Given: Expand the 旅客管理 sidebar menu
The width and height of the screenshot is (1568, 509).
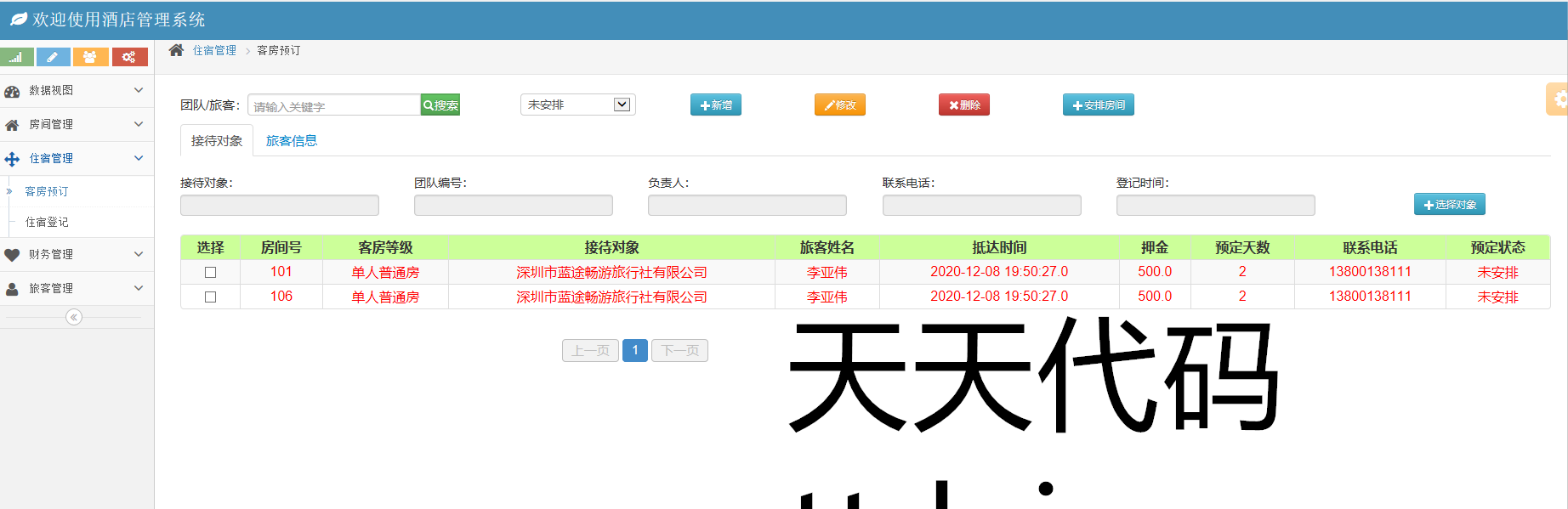Looking at the screenshot, I should [x=73, y=288].
